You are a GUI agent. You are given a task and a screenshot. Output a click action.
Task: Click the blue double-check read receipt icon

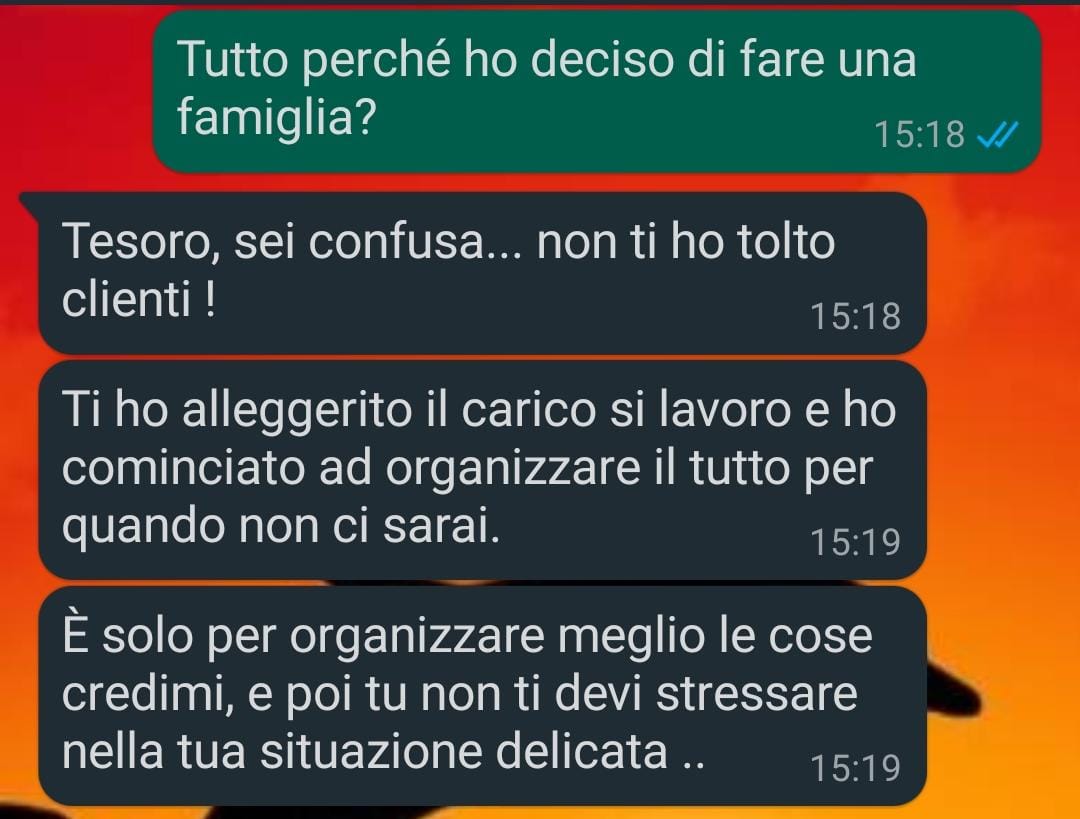point(997,134)
